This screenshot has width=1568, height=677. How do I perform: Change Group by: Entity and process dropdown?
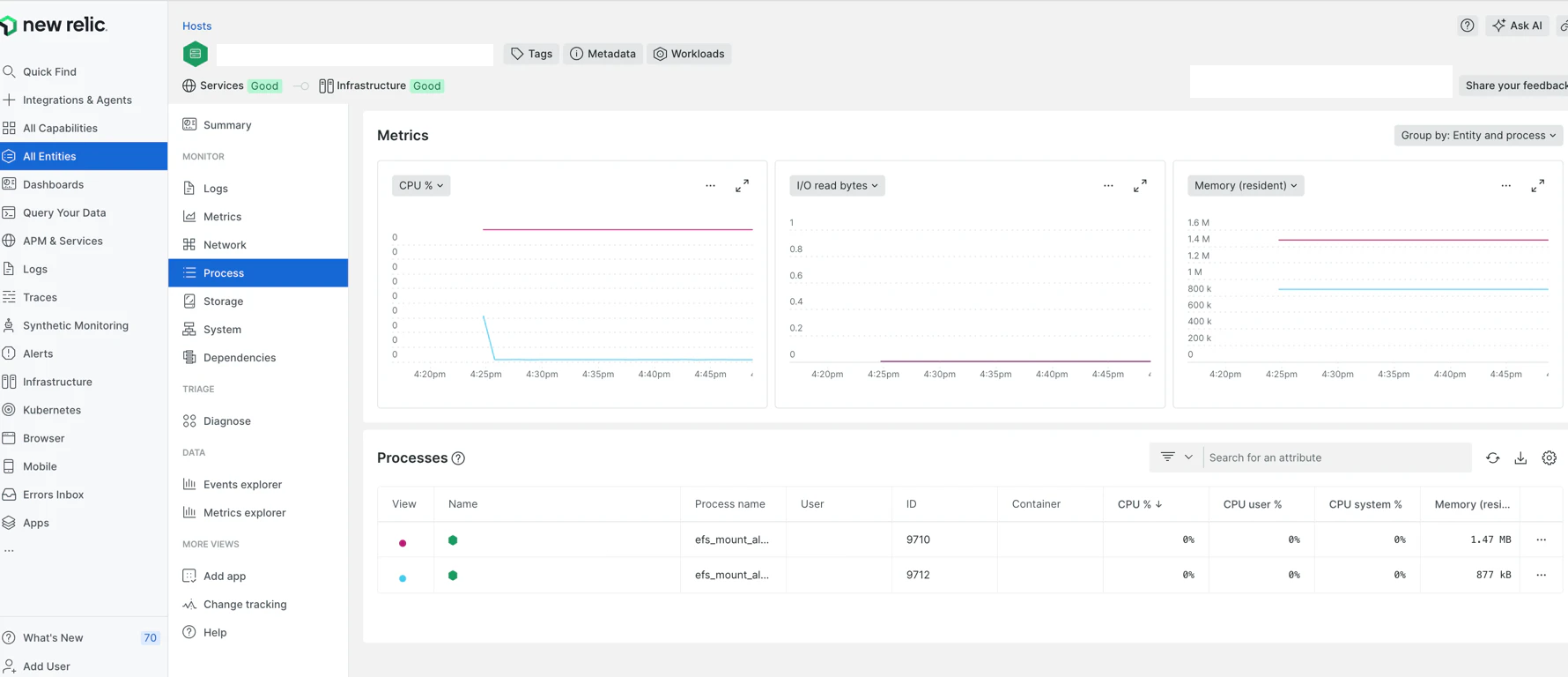pos(1477,135)
